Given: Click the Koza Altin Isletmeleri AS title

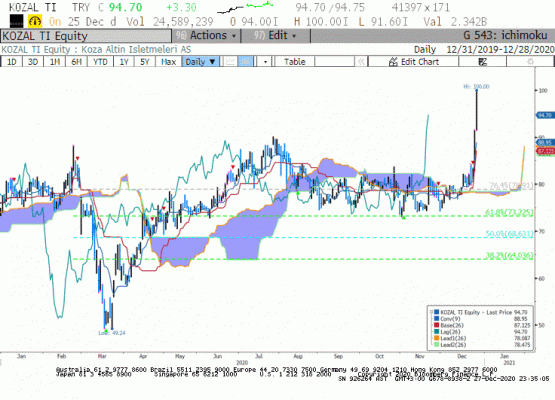Looking at the screenshot, I should pos(136,49).
